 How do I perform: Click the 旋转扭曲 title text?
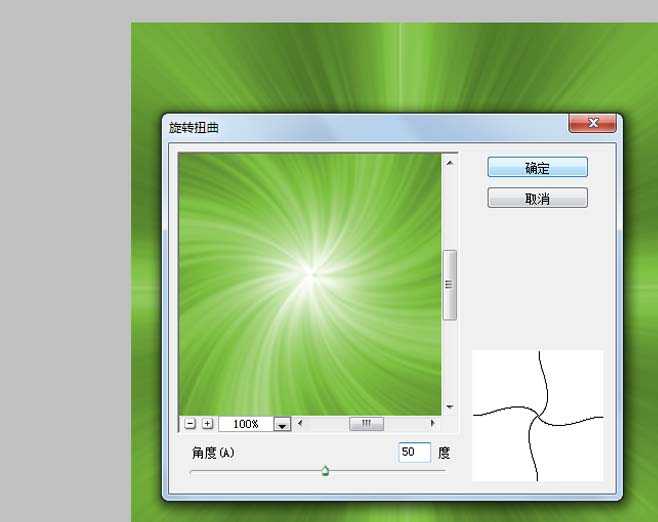tap(194, 128)
